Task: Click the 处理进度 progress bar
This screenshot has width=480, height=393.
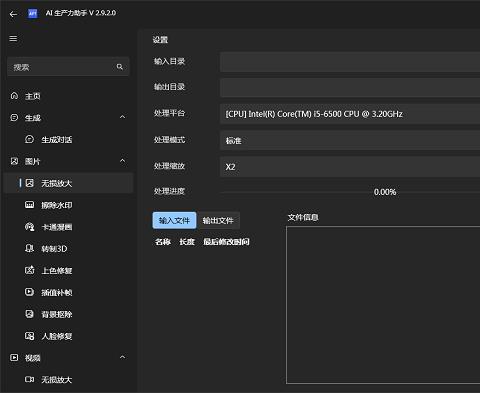Action: (350, 192)
